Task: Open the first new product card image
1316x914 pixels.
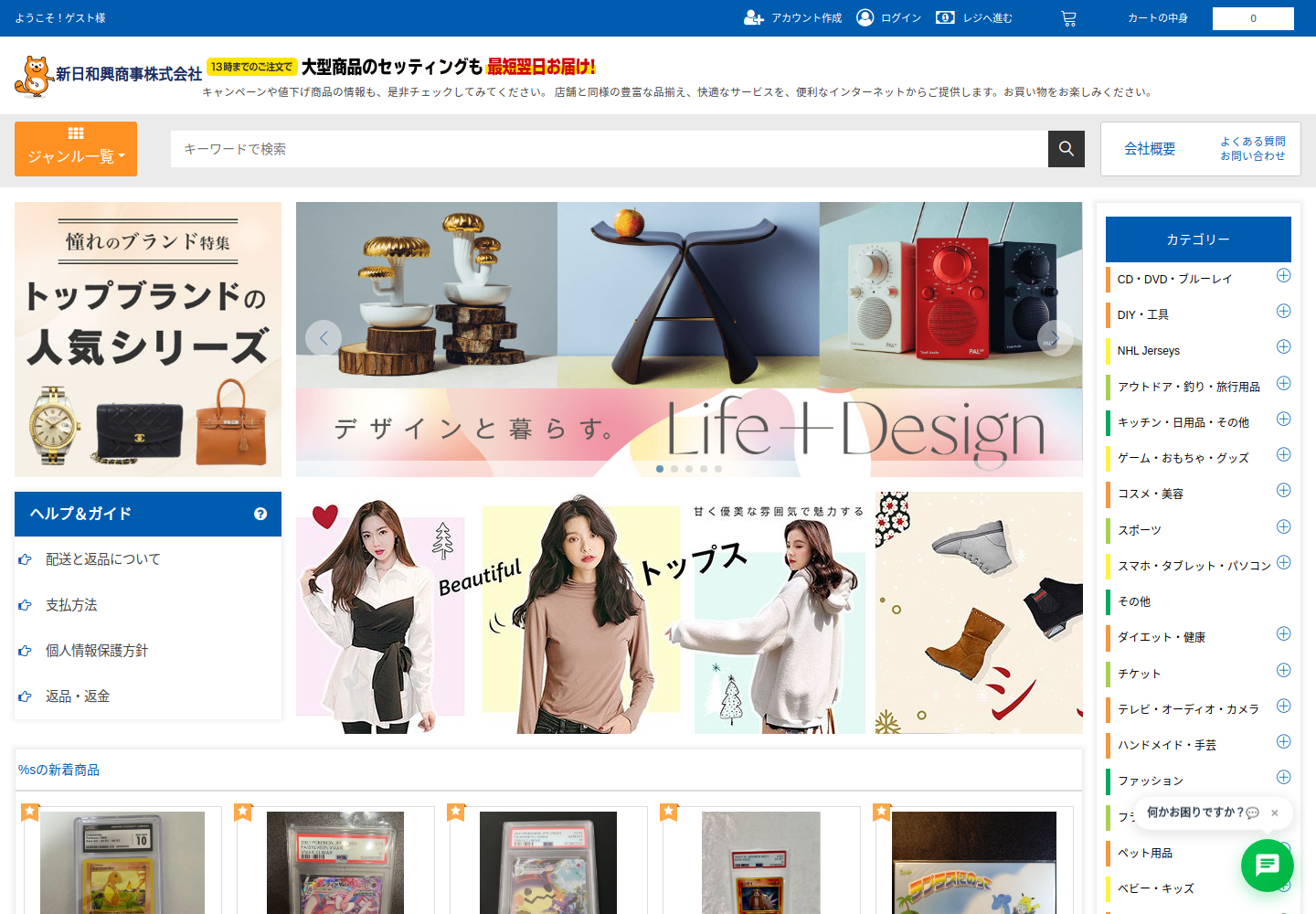Action: pyautogui.click(x=122, y=862)
